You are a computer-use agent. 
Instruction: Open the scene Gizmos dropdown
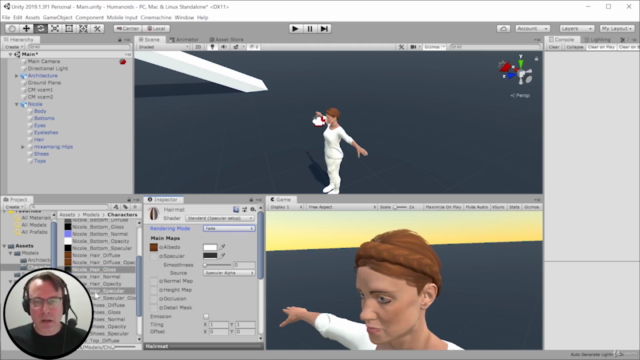click(434, 47)
